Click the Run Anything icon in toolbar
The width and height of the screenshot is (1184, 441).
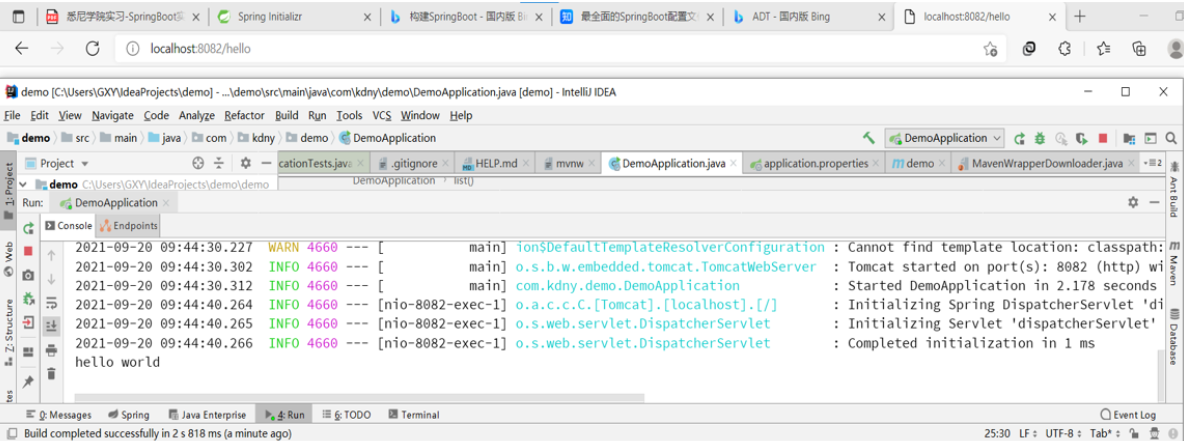tap(1150, 138)
